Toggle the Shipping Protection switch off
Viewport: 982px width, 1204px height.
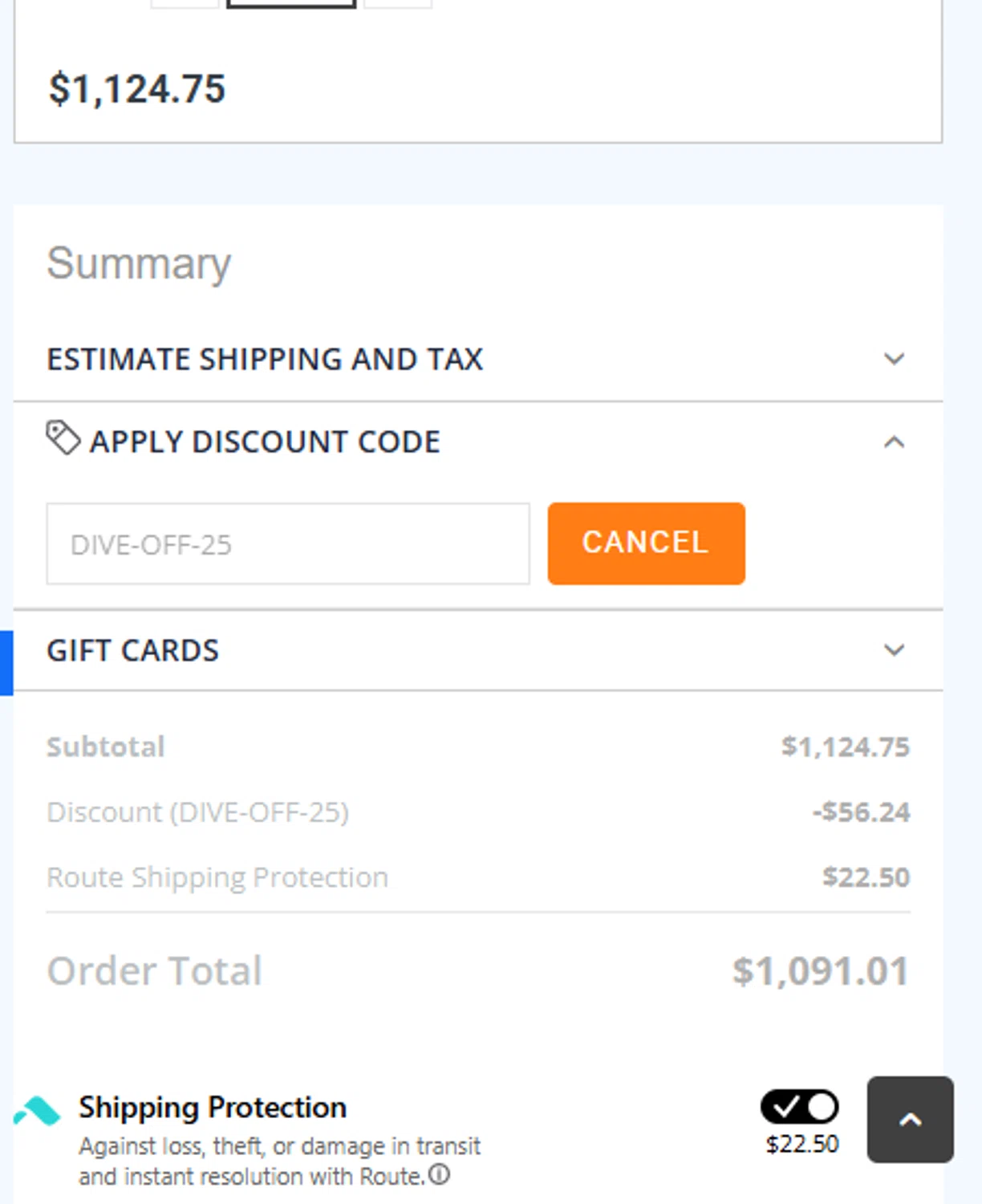click(x=800, y=1107)
